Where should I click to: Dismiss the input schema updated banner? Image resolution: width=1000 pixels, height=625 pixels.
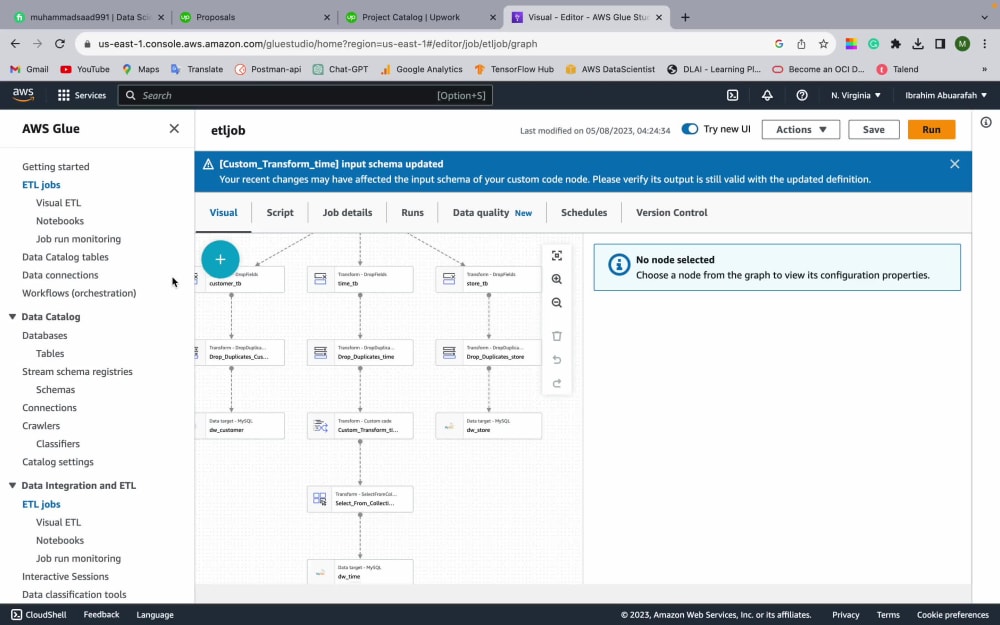(x=954, y=163)
